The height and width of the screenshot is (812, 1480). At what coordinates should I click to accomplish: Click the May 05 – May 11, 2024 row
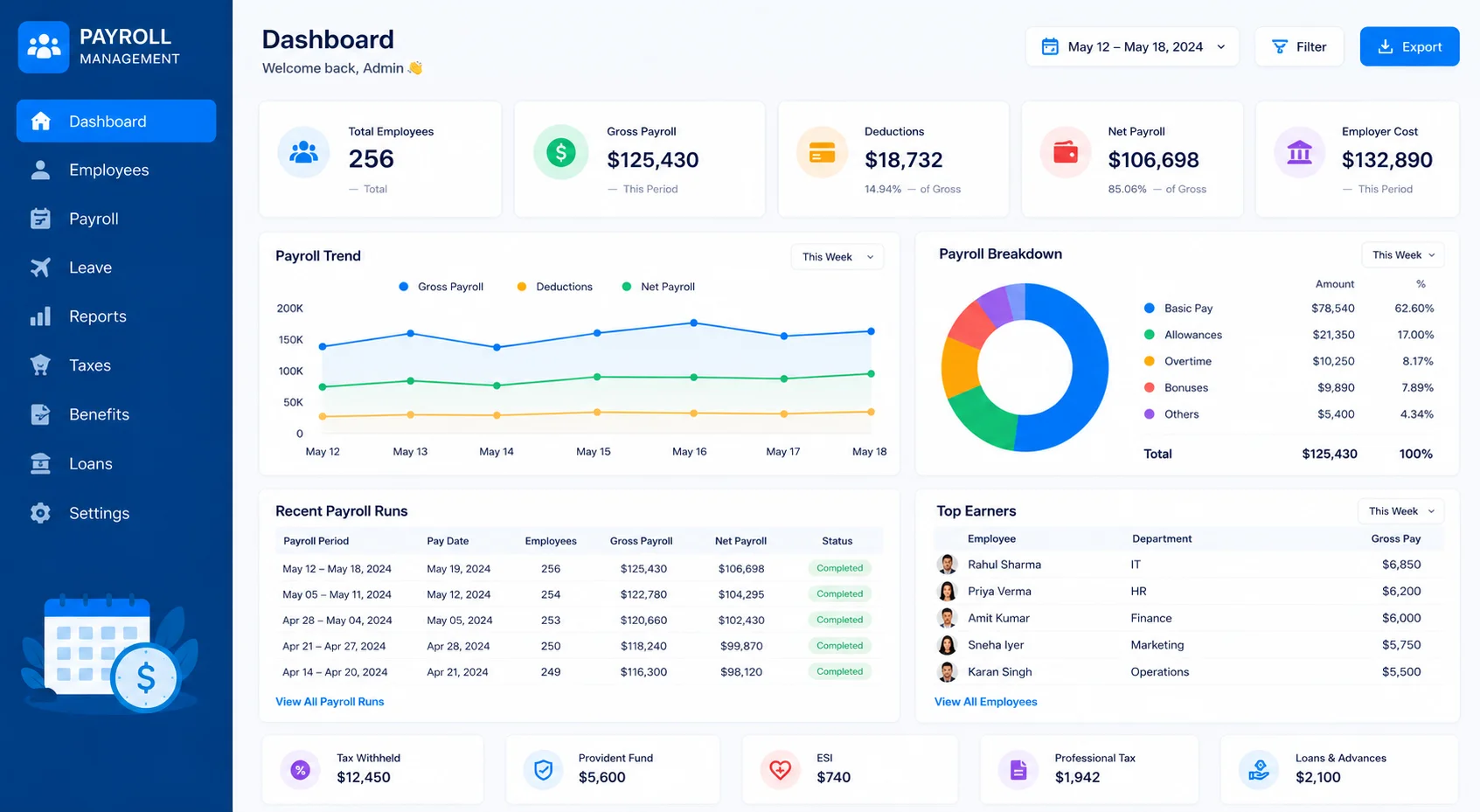coord(579,594)
